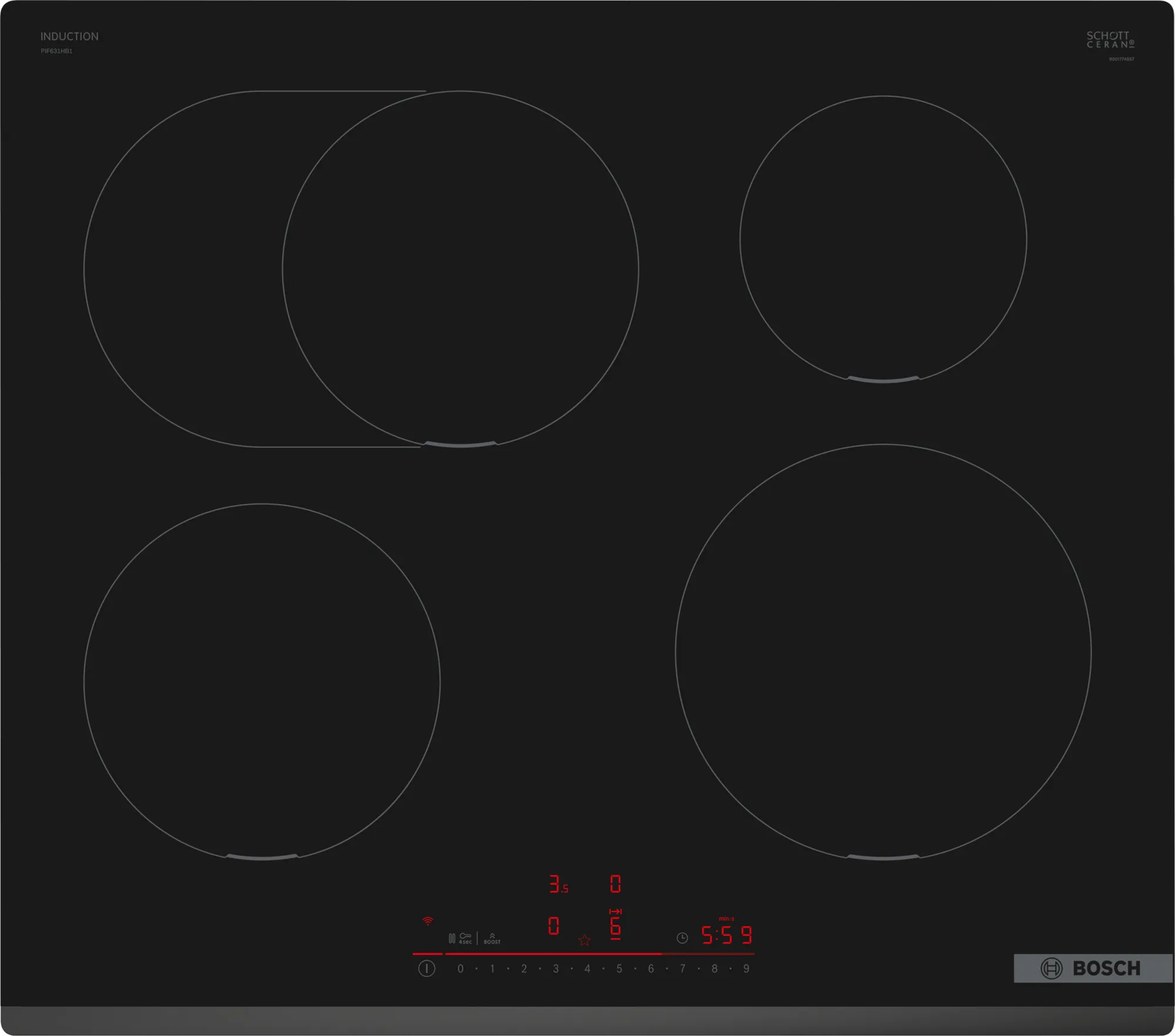Tap power level 1 on the scale

tap(492, 968)
